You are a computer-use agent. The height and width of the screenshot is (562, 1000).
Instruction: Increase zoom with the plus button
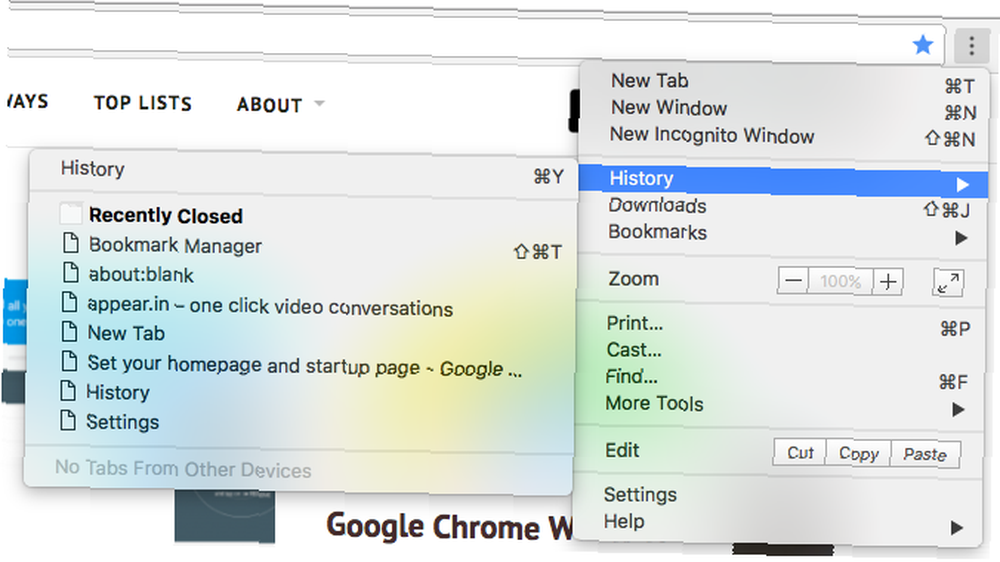coord(888,281)
